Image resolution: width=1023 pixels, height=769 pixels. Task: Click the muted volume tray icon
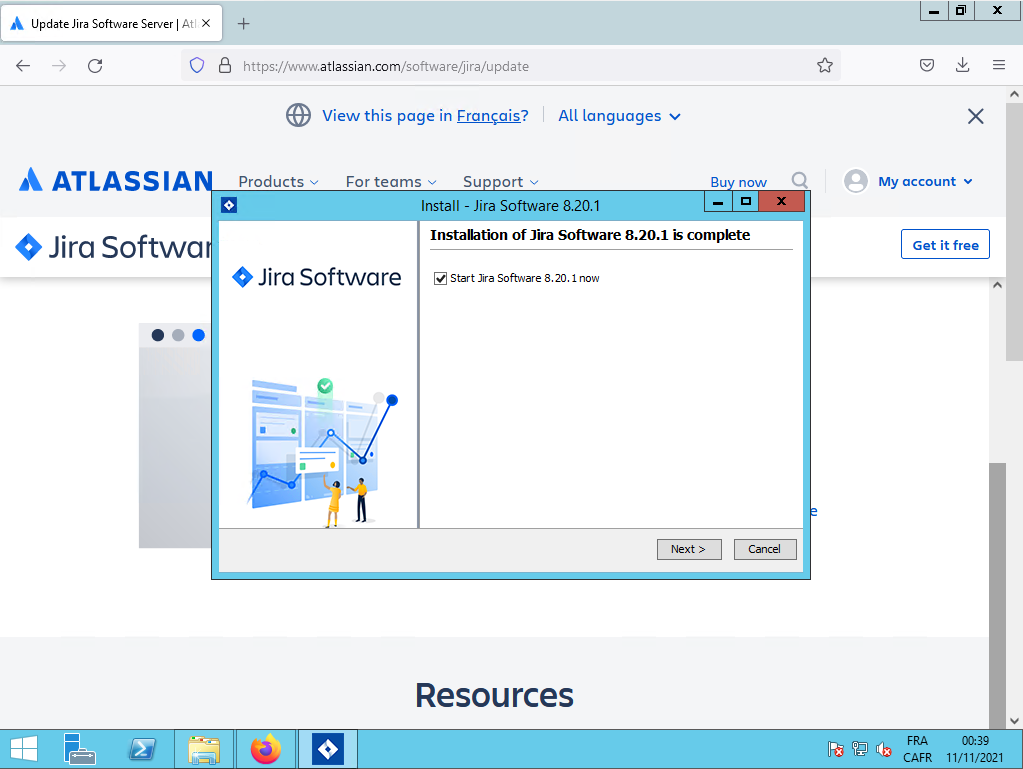[884, 749]
